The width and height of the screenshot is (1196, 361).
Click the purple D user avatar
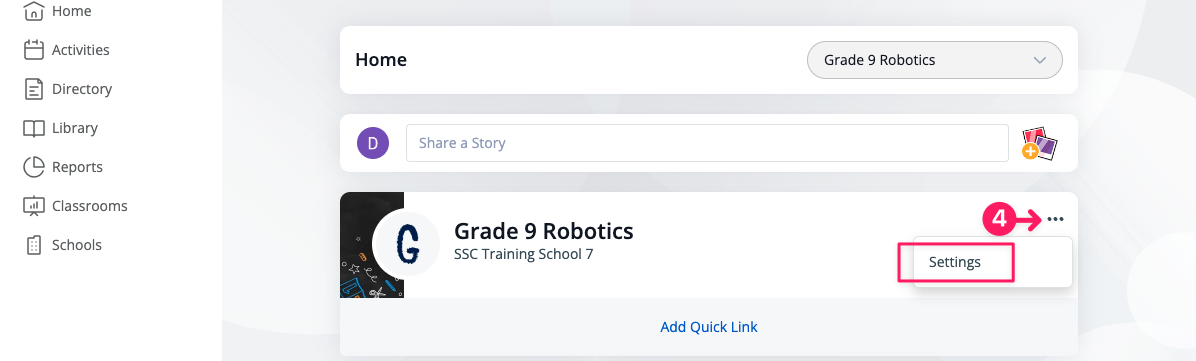click(x=373, y=143)
